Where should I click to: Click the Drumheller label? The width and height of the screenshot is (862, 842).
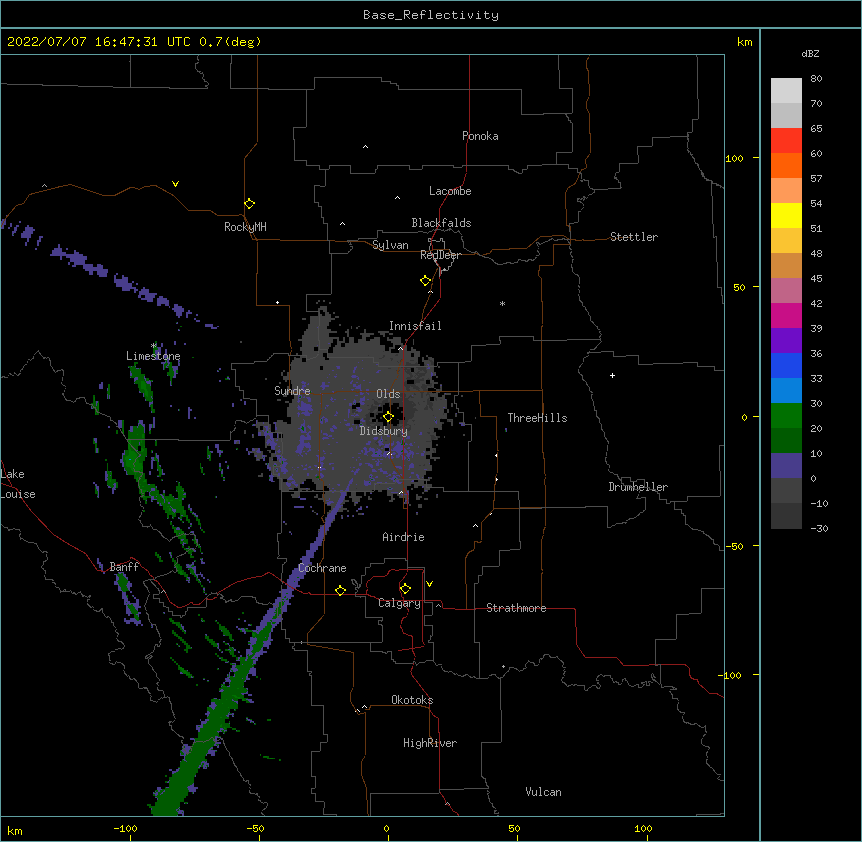638,487
